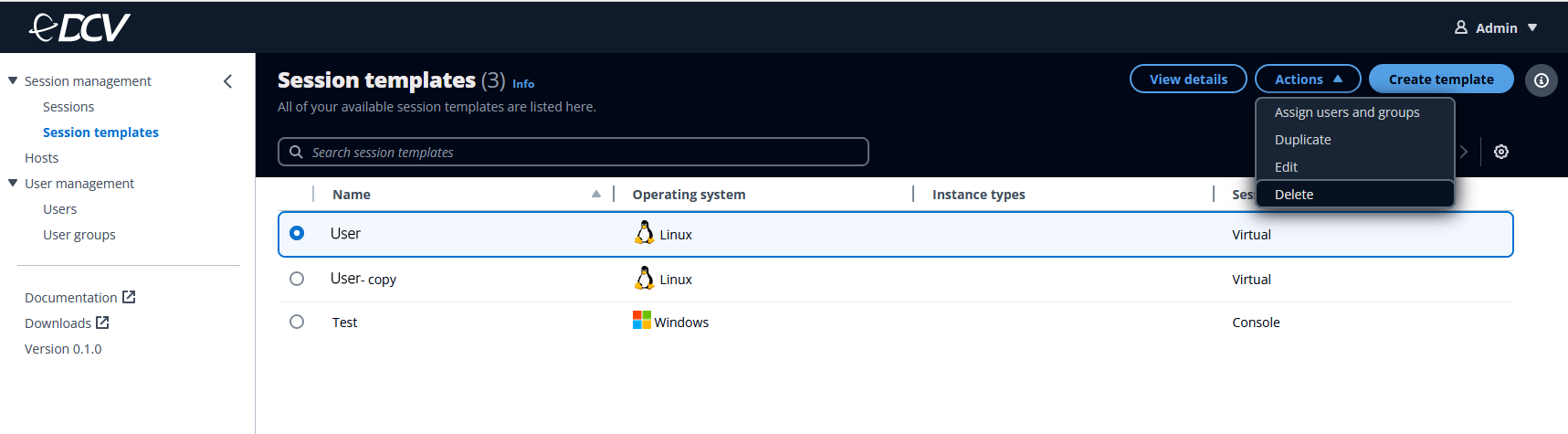This screenshot has height=434, width=1568.
Task: Collapse the User management section
Action: tap(13, 183)
